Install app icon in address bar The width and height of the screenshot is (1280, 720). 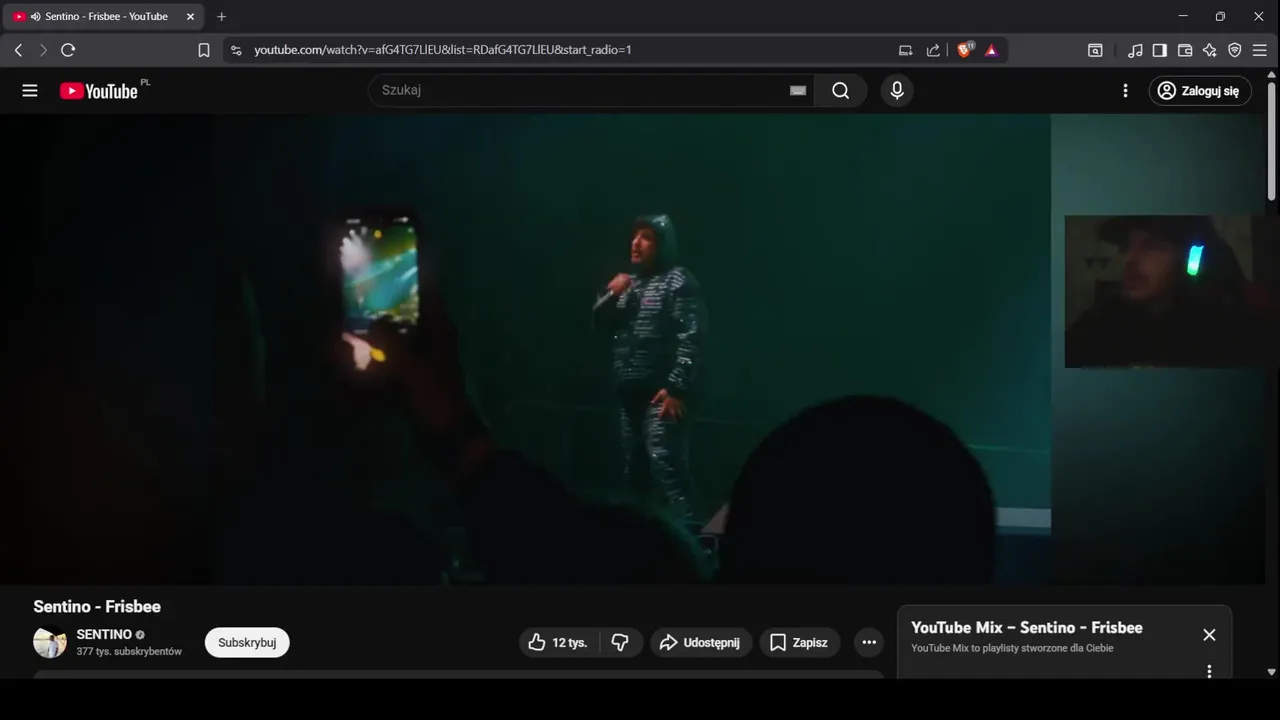point(905,50)
